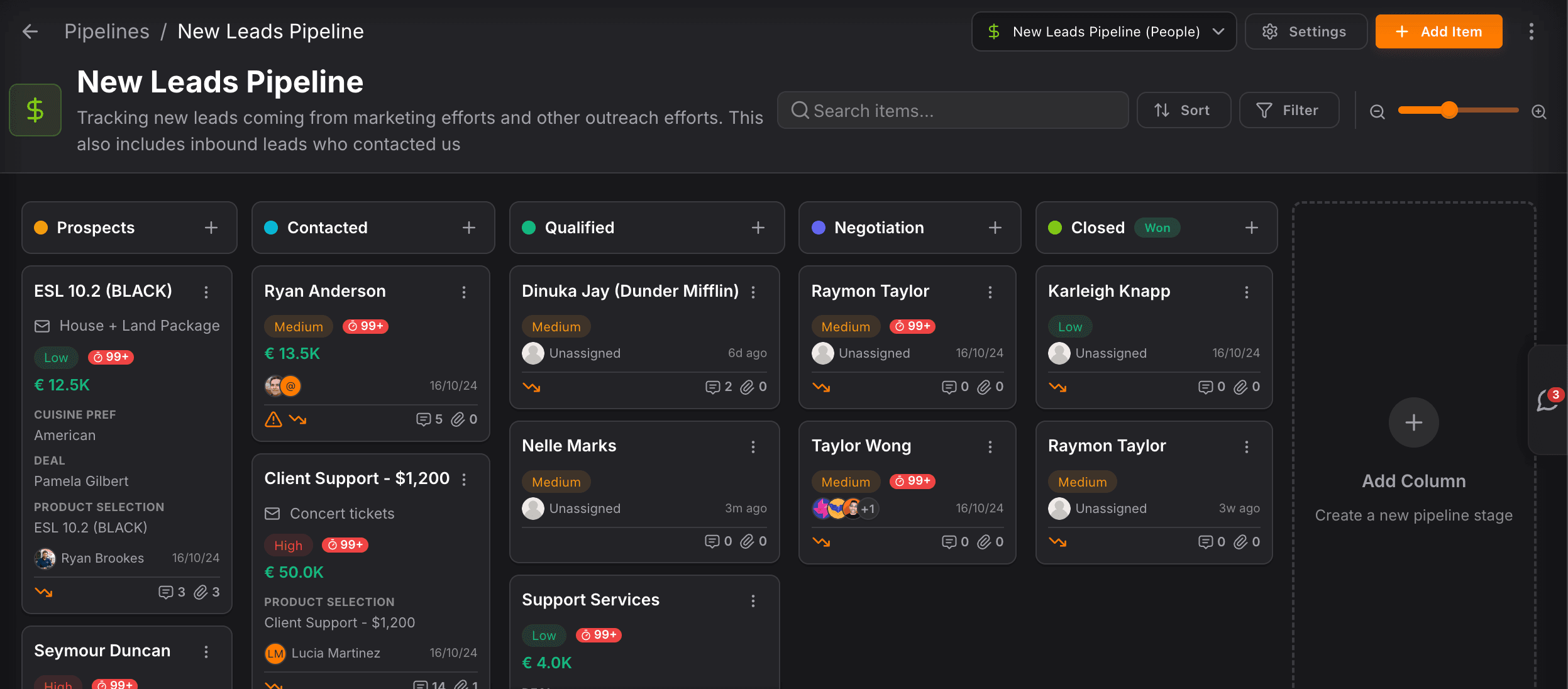Click plus icon in Negotiation column header
Screen dimensions: 1568x689
pyautogui.click(x=995, y=228)
